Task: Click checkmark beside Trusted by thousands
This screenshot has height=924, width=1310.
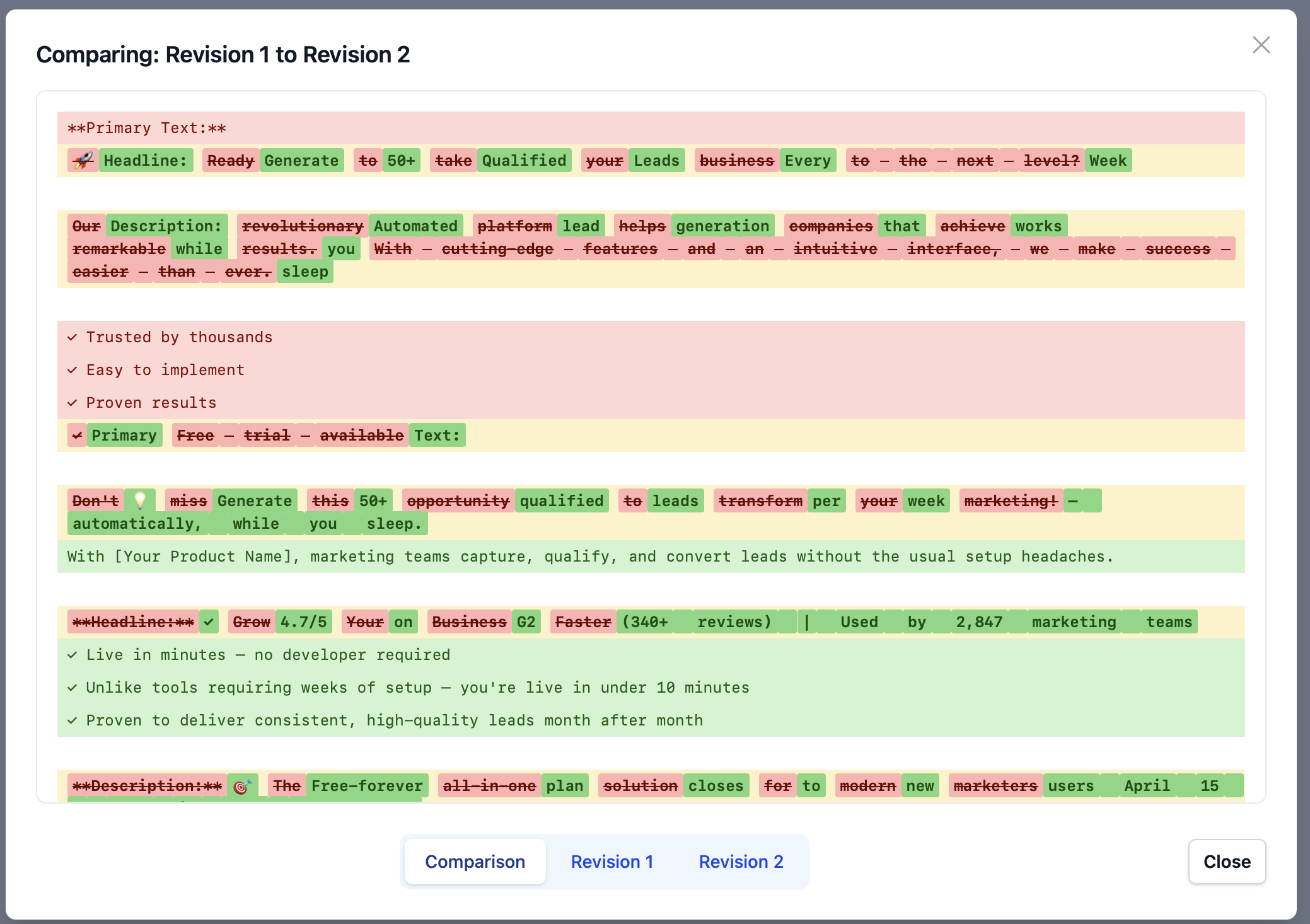Action: click(x=72, y=337)
